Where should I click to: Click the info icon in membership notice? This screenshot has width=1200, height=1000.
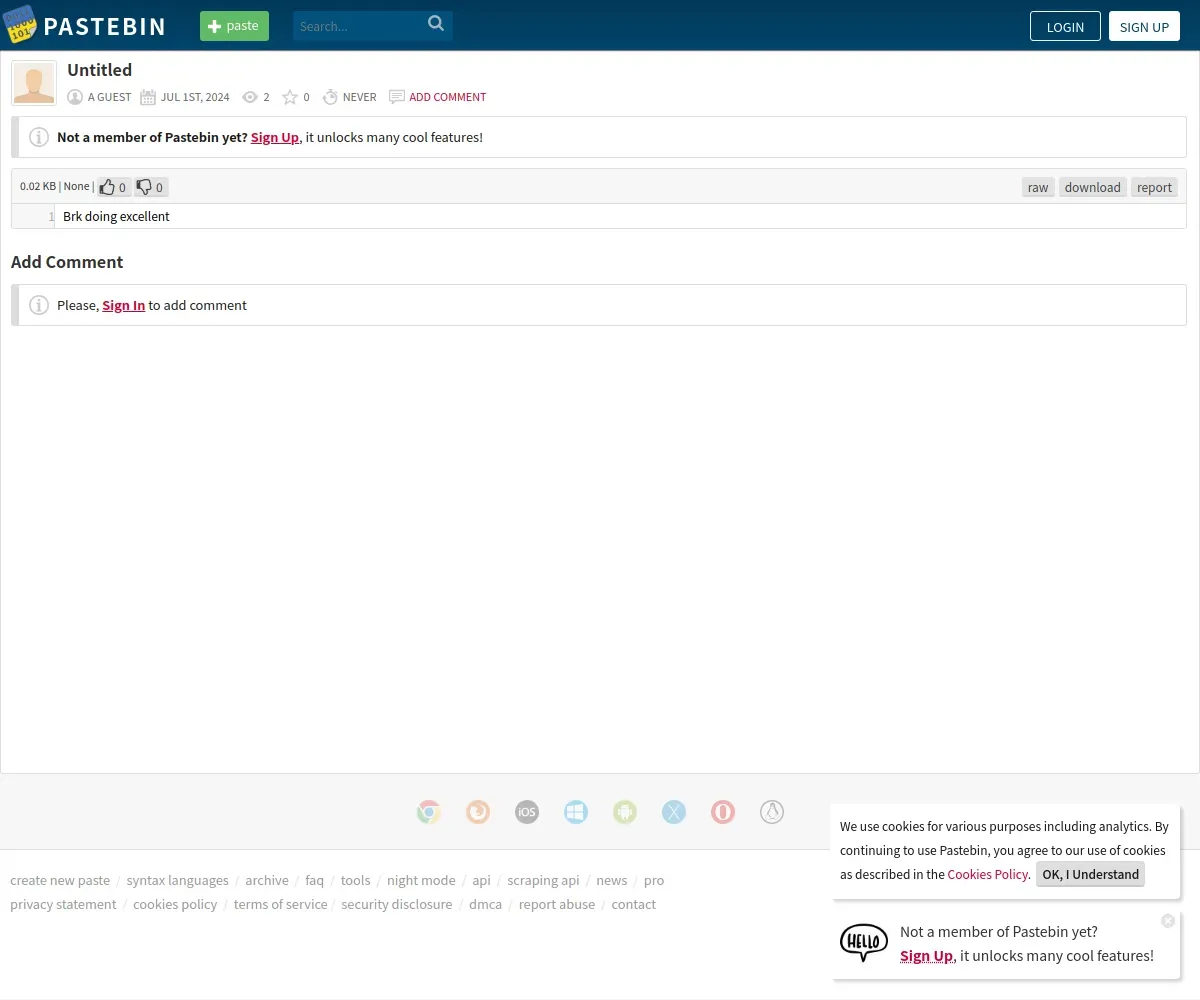(39, 137)
